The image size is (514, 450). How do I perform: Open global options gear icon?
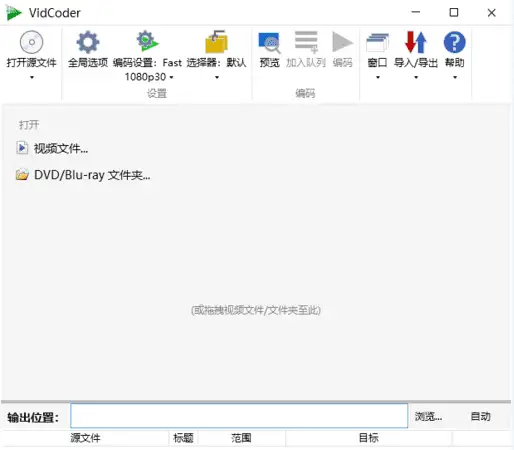[x=88, y=42]
